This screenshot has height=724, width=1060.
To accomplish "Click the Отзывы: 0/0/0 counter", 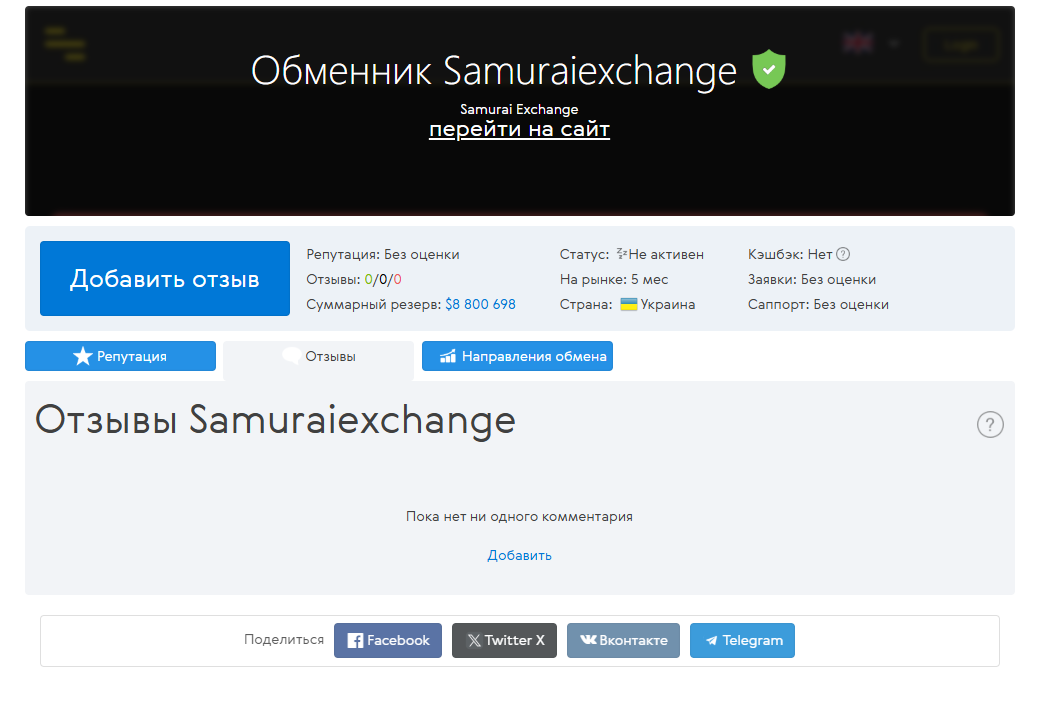I will click(x=354, y=279).
